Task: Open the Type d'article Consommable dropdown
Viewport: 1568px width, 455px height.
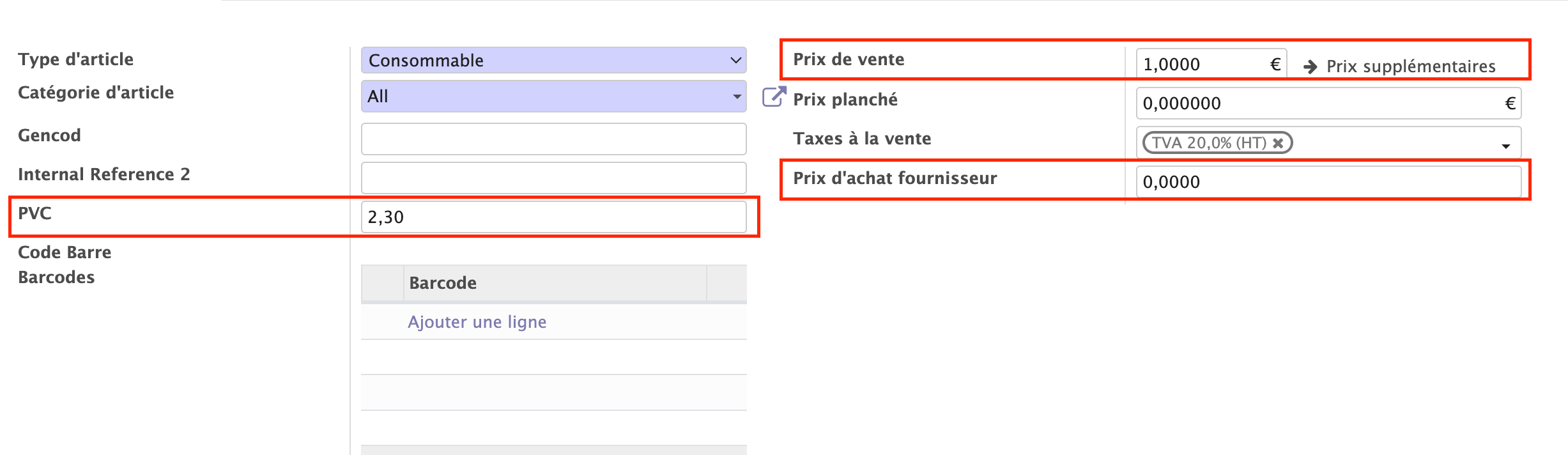Action: (x=553, y=60)
